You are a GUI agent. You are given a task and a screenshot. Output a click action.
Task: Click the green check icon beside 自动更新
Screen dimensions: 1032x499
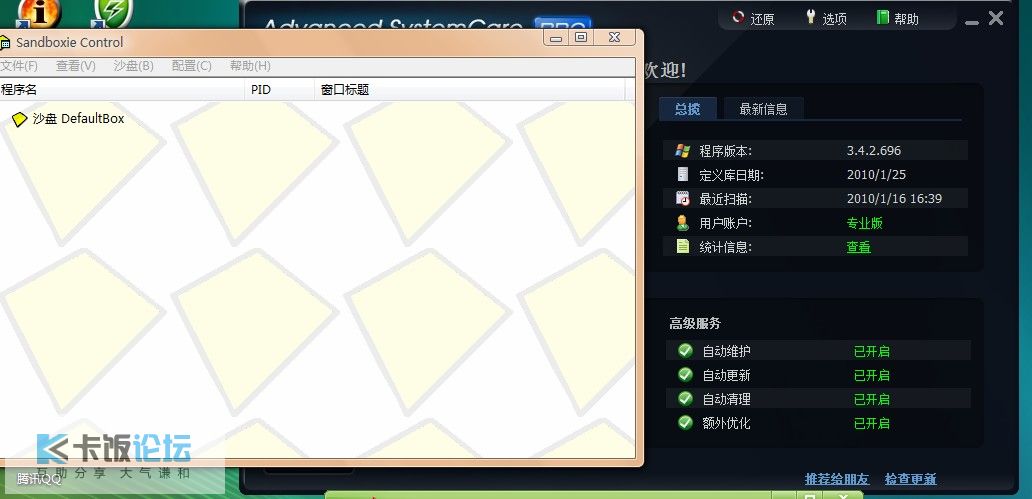[x=685, y=374]
